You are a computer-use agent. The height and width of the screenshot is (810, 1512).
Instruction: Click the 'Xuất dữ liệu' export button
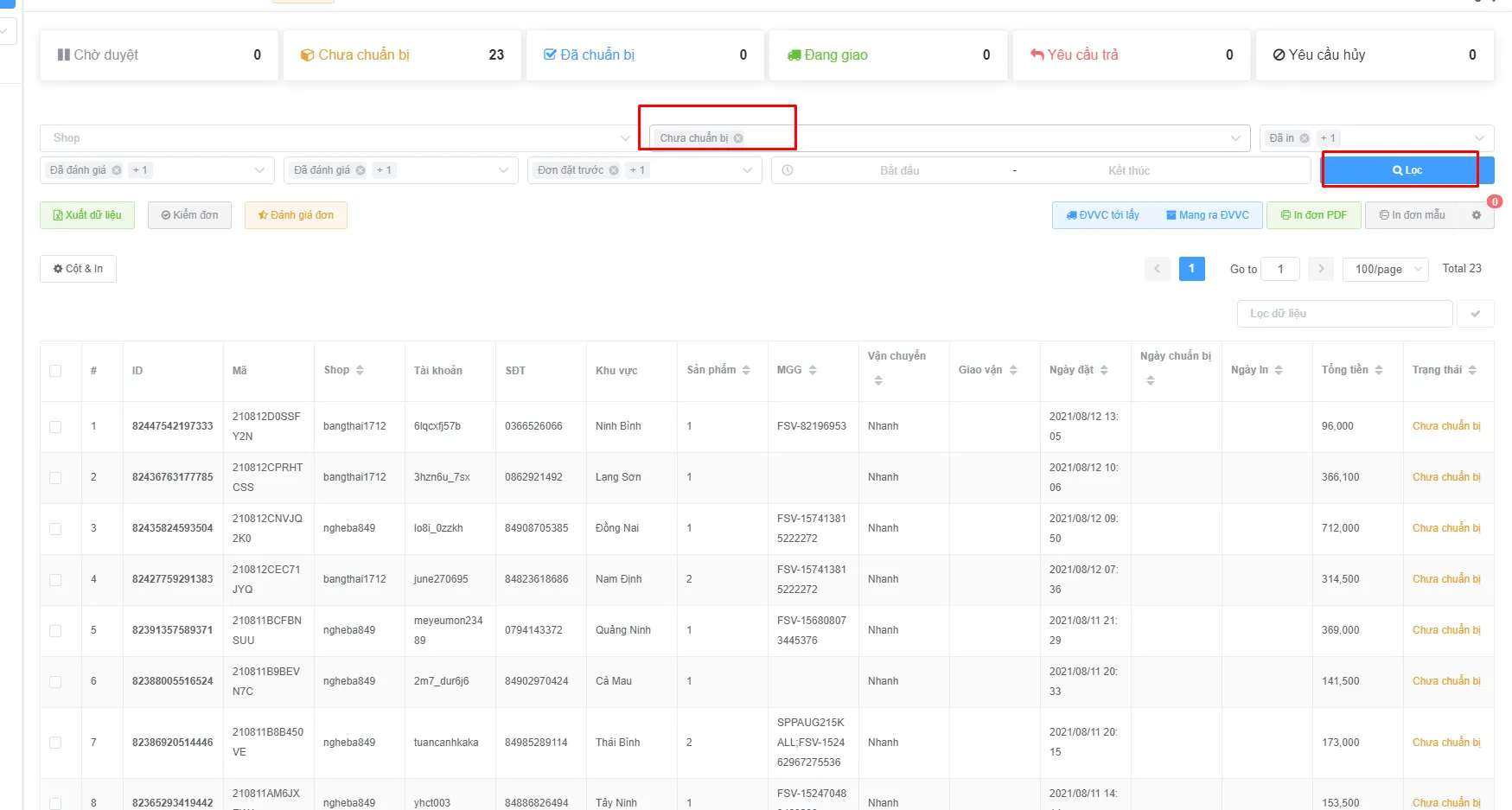click(87, 215)
